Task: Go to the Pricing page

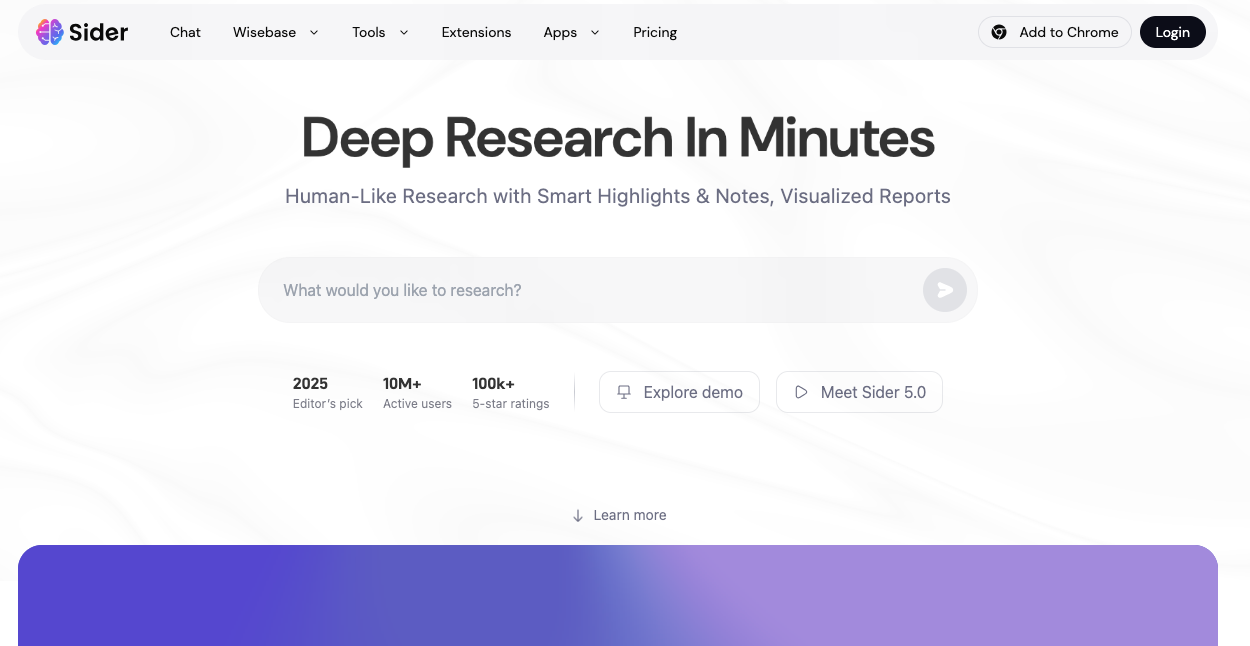Action: [x=655, y=32]
